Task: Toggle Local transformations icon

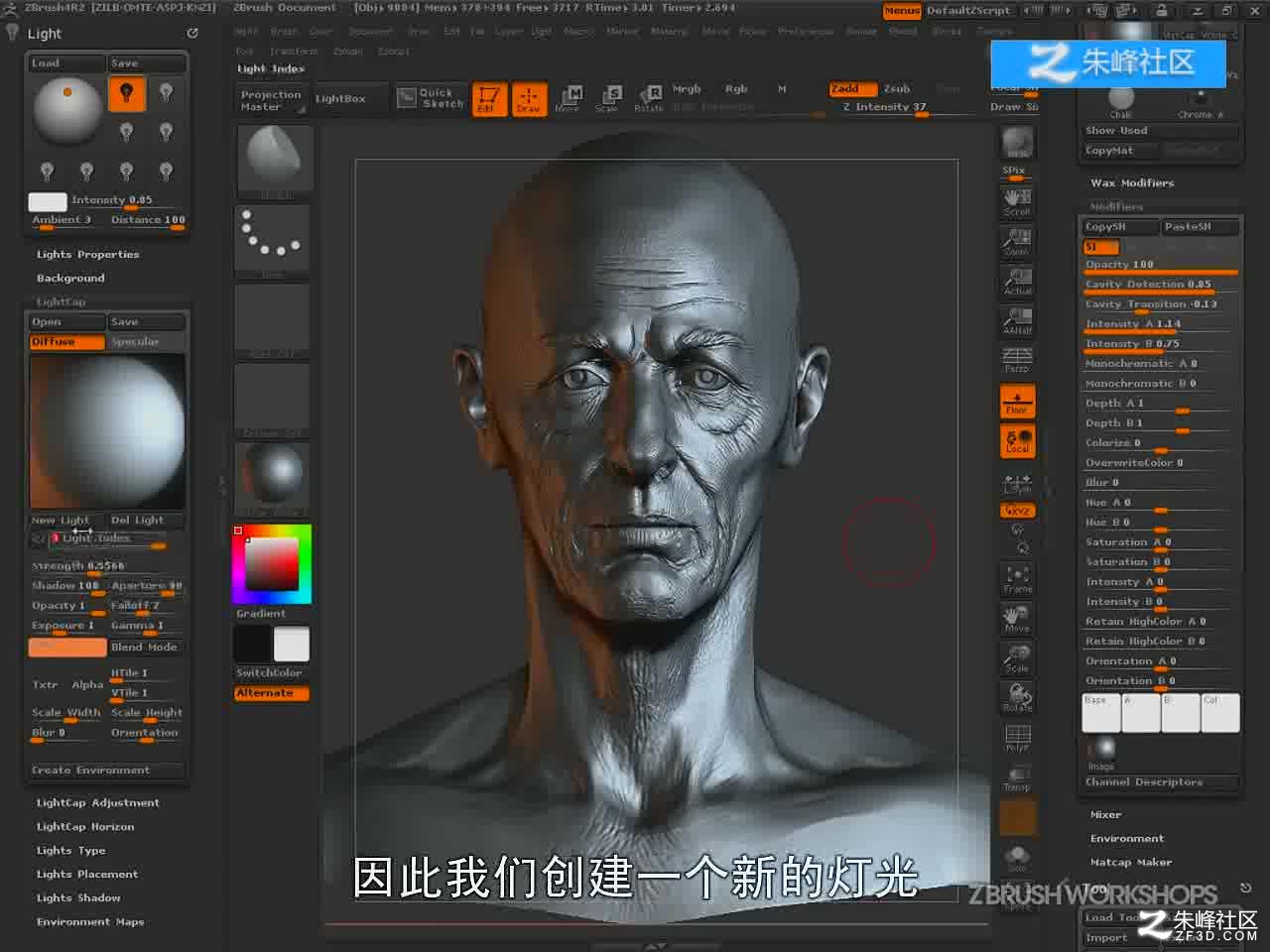Action: pos(1017,441)
